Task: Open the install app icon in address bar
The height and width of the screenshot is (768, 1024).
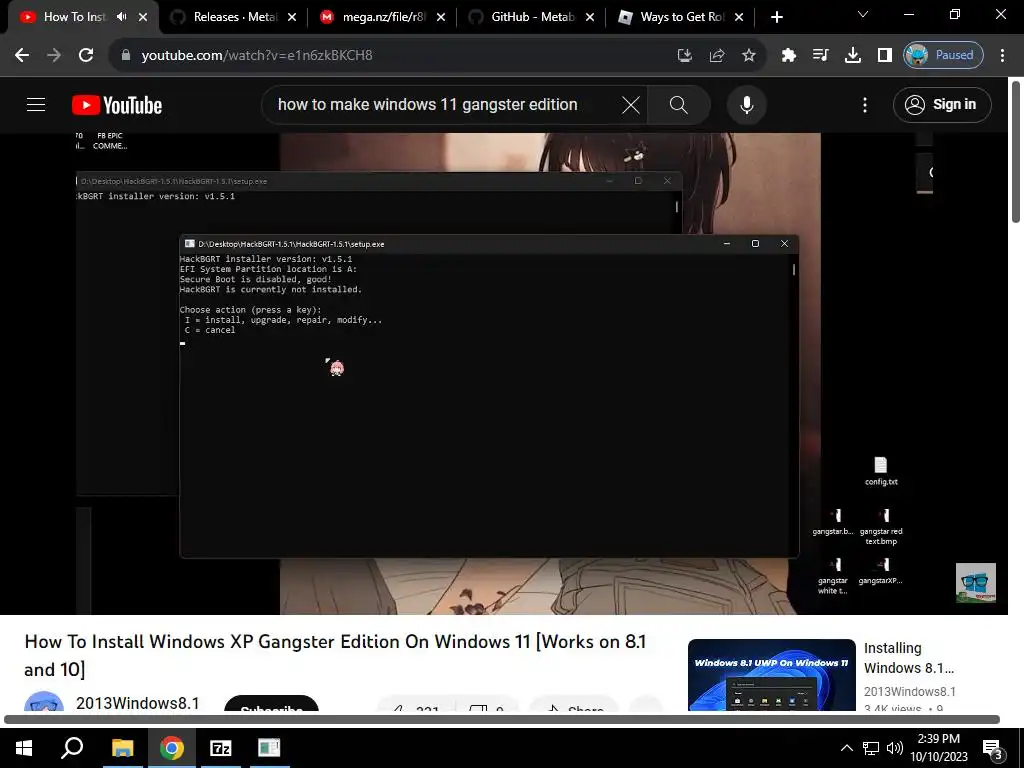Action: [684, 56]
